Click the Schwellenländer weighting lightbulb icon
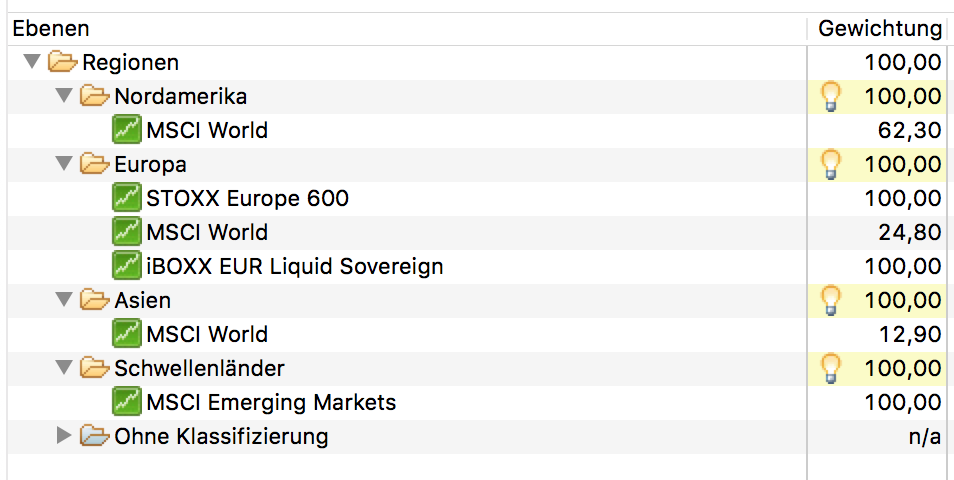The height and width of the screenshot is (480, 954). click(x=829, y=368)
